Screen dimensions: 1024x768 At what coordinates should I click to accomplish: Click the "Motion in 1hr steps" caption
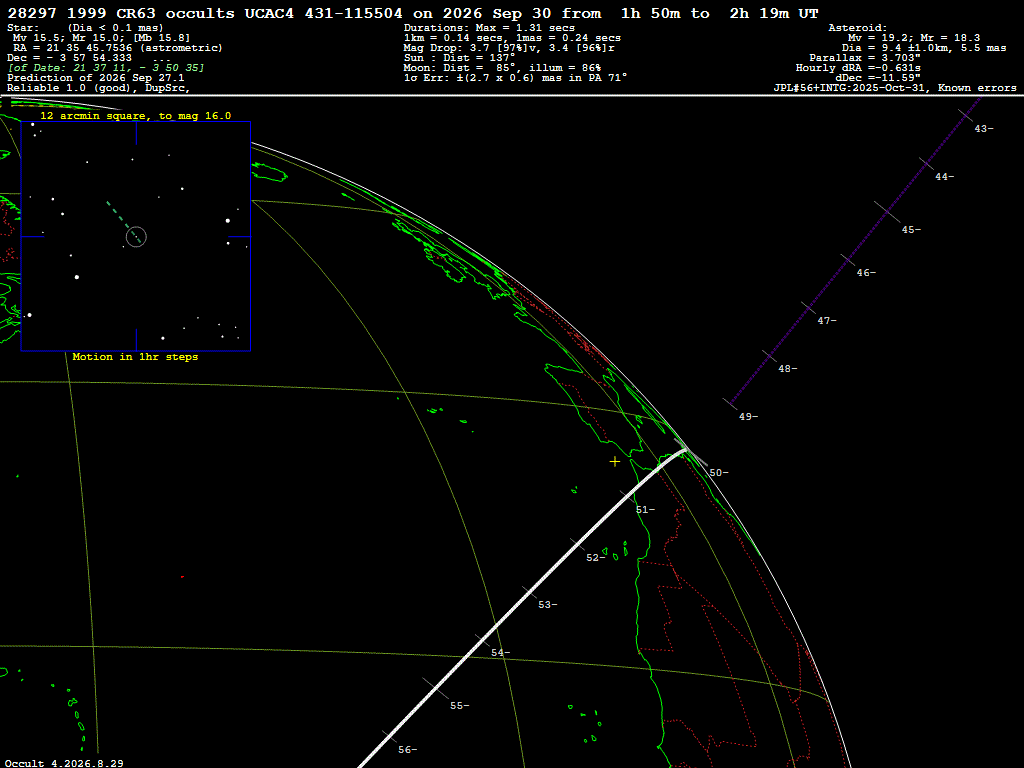coord(135,357)
